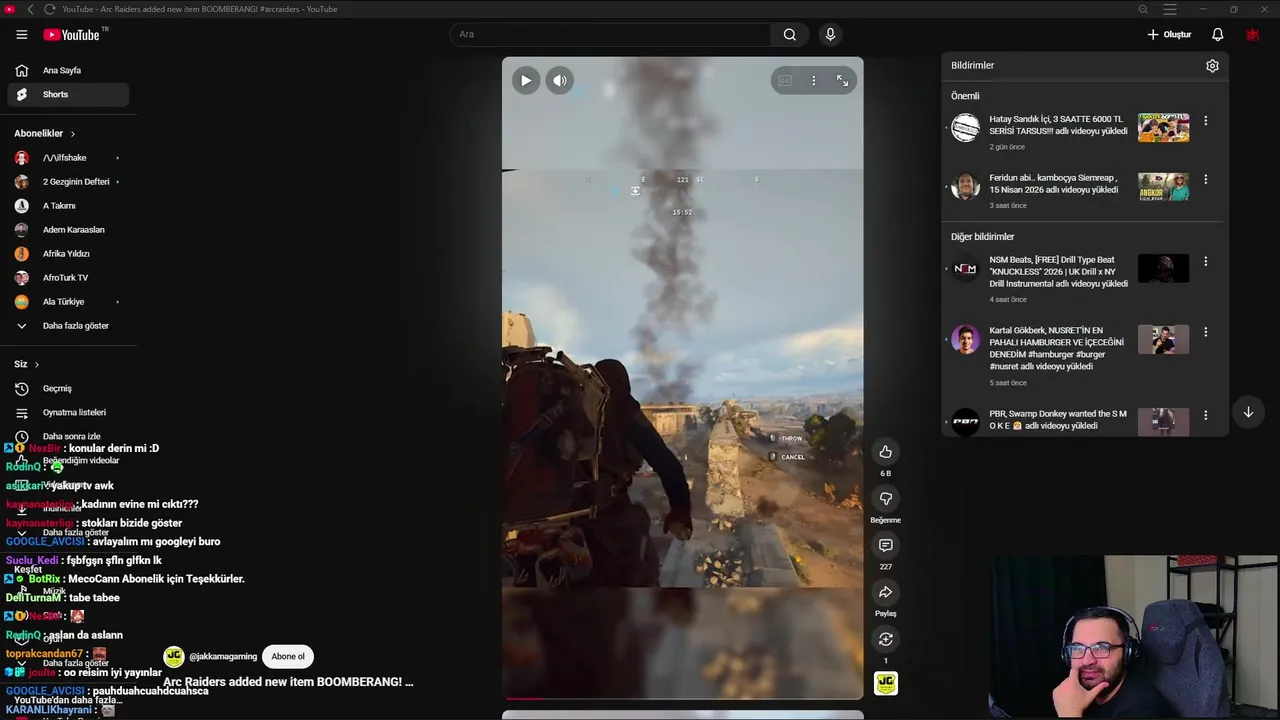Open Shorts video more options menu

tap(814, 81)
